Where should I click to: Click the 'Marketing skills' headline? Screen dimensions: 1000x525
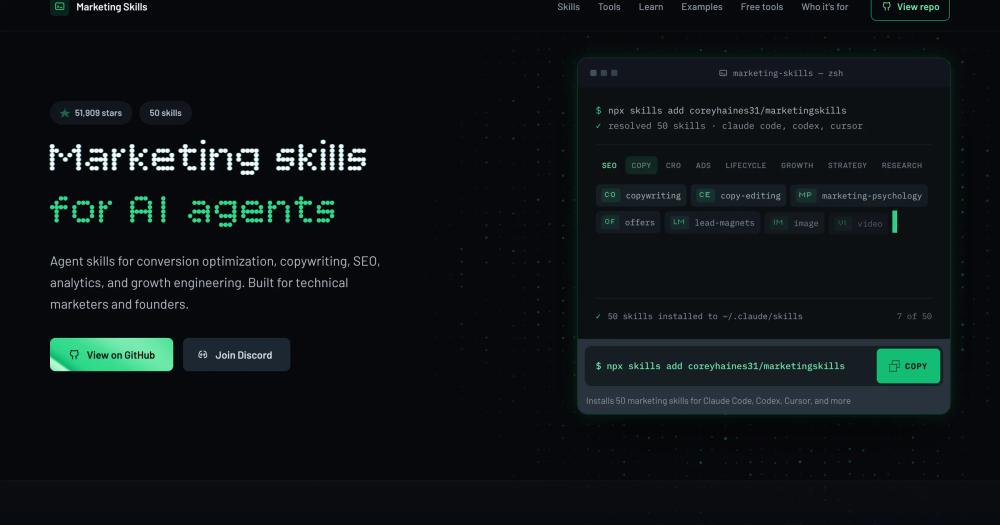point(209,157)
